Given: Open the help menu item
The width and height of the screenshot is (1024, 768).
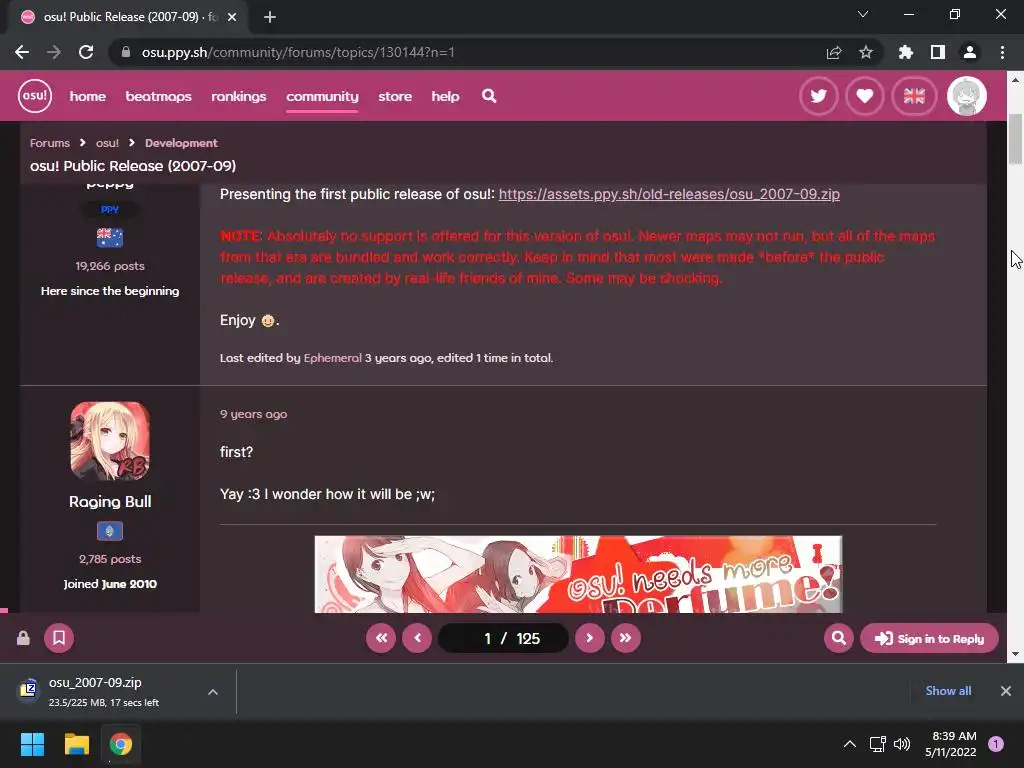Looking at the screenshot, I should pos(445,96).
